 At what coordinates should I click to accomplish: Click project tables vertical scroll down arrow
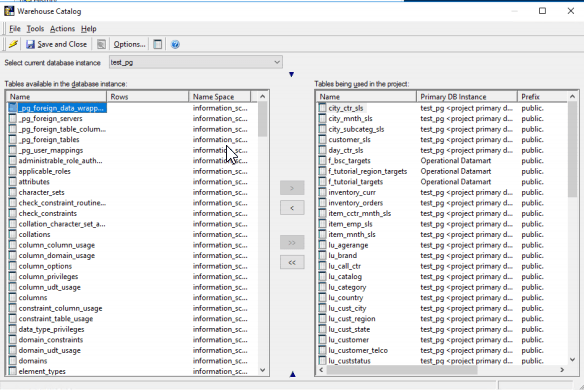coord(572,360)
